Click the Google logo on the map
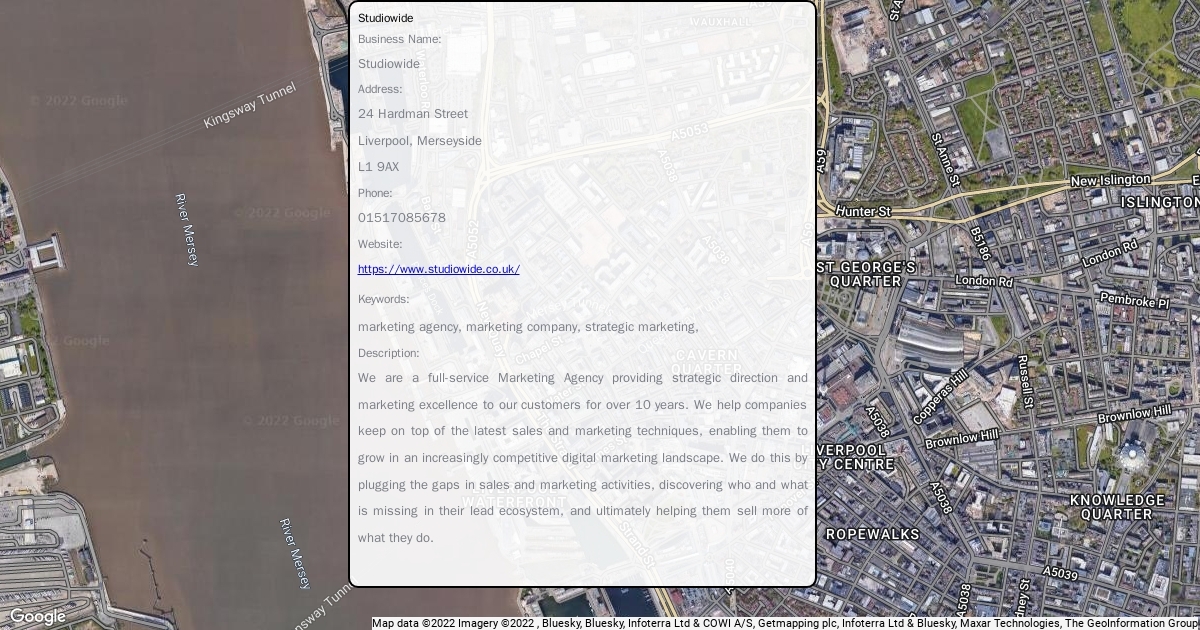 [38, 616]
